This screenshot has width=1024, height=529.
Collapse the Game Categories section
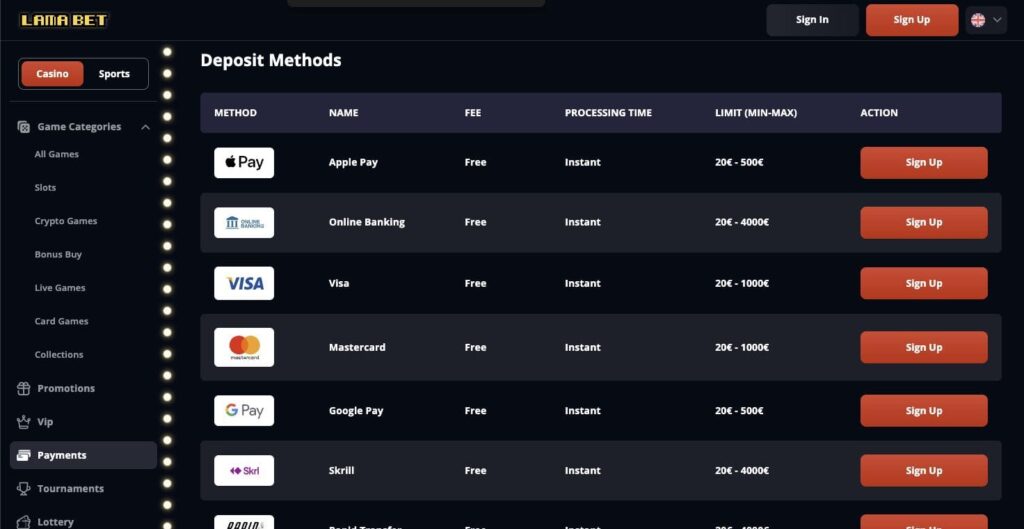(x=146, y=127)
